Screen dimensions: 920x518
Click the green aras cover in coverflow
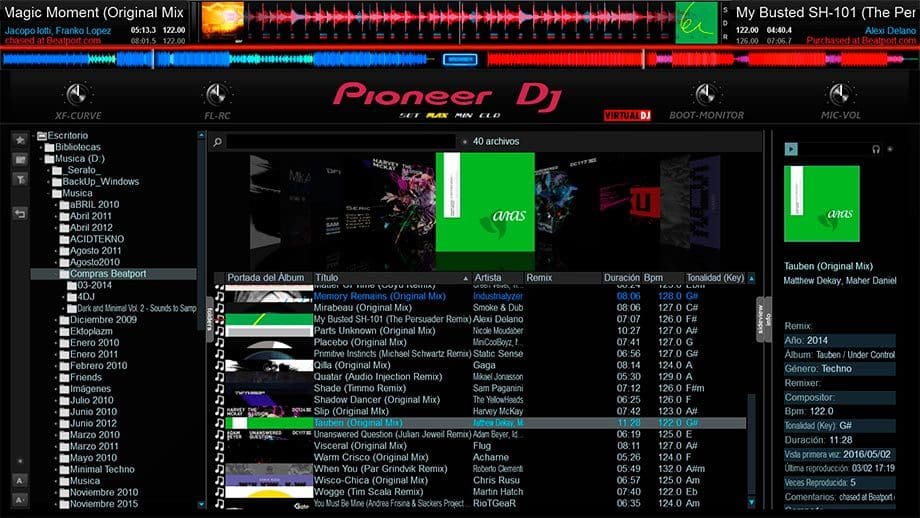pos(485,202)
